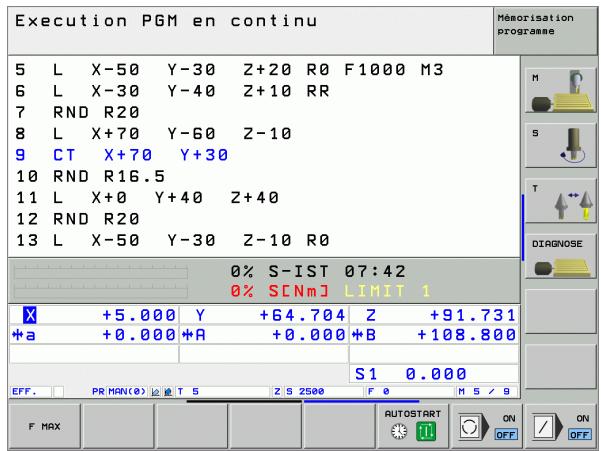Click the EFF. display mode indicator

pyautogui.click(x=25, y=392)
